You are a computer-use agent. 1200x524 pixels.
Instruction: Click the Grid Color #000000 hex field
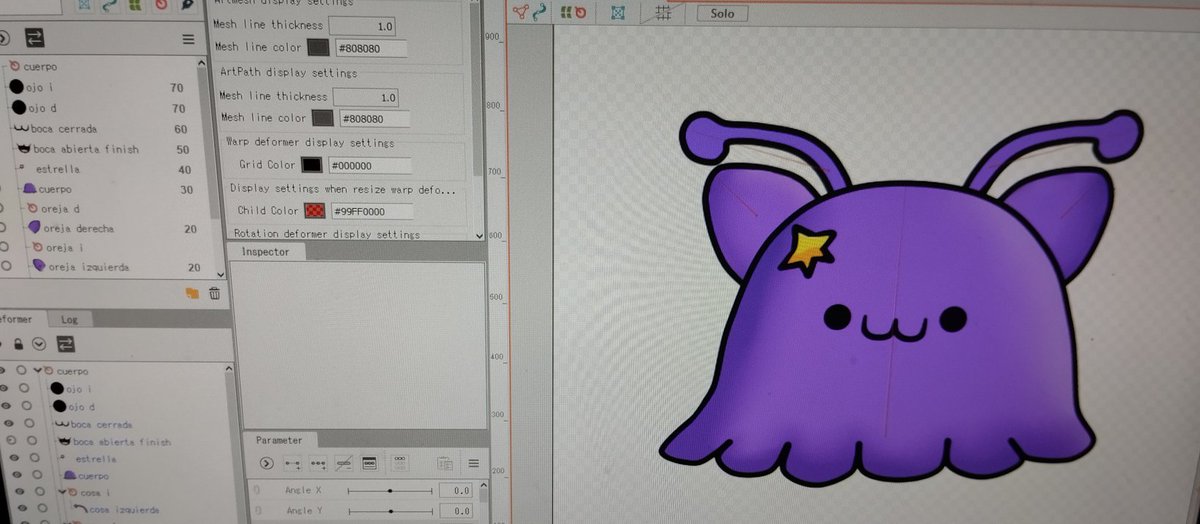[369, 165]
